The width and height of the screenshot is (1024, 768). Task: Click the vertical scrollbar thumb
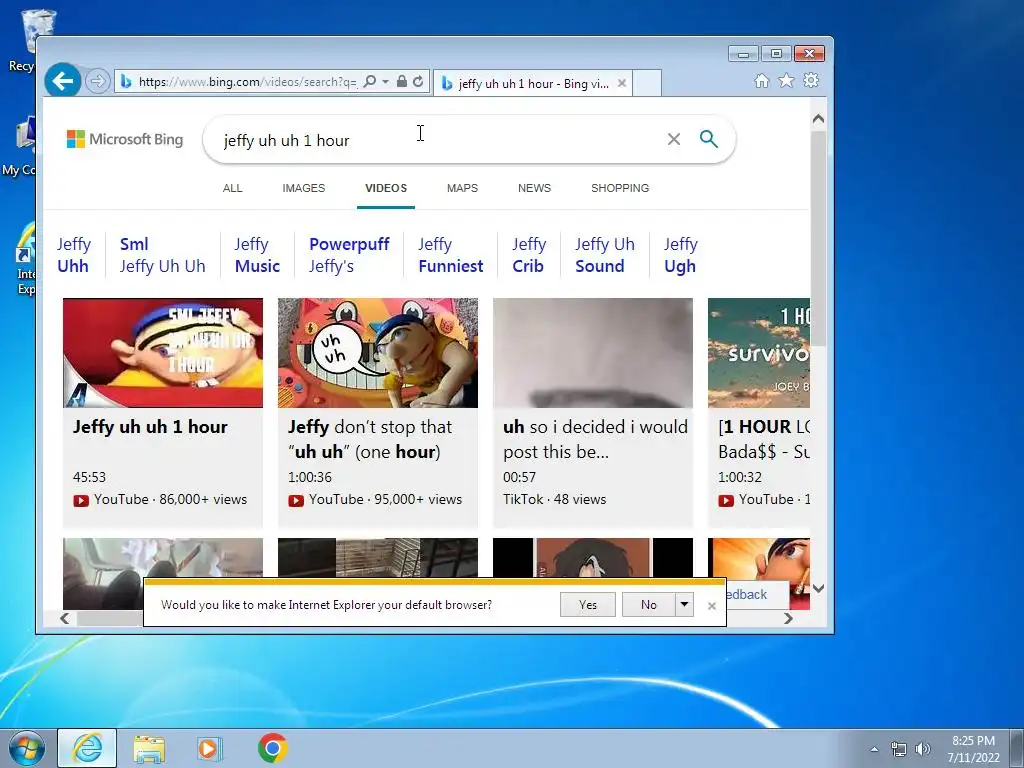click(818, 239)
